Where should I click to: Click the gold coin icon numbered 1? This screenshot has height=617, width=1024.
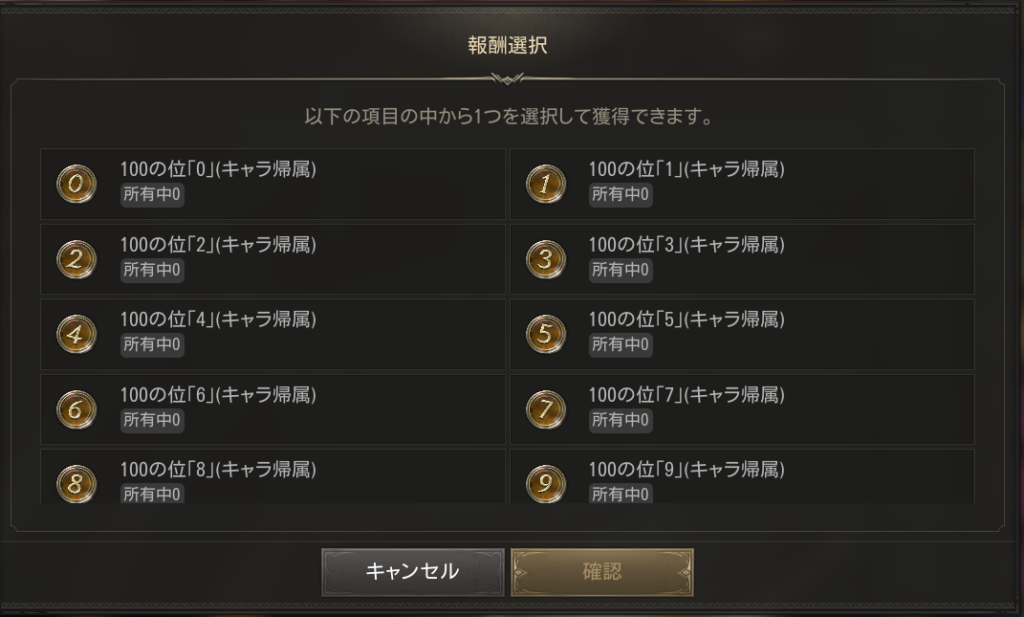coord(545,184)
